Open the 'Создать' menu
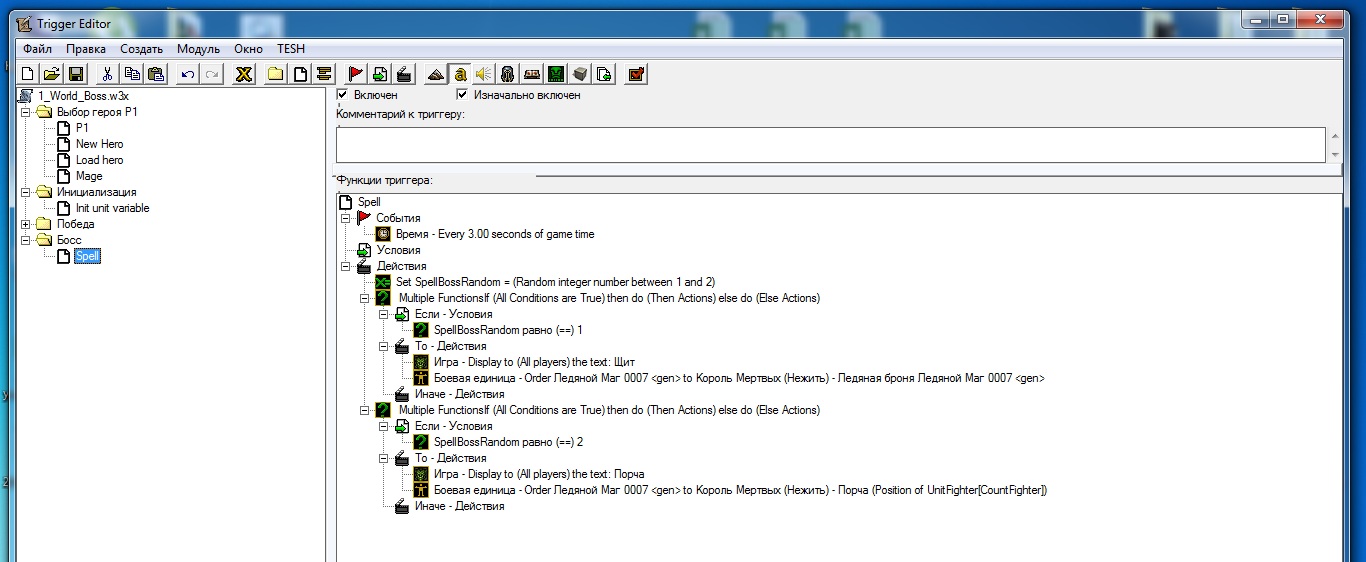Image resolution: width=1366 pixels, height=562 pixels. (141, 48)
